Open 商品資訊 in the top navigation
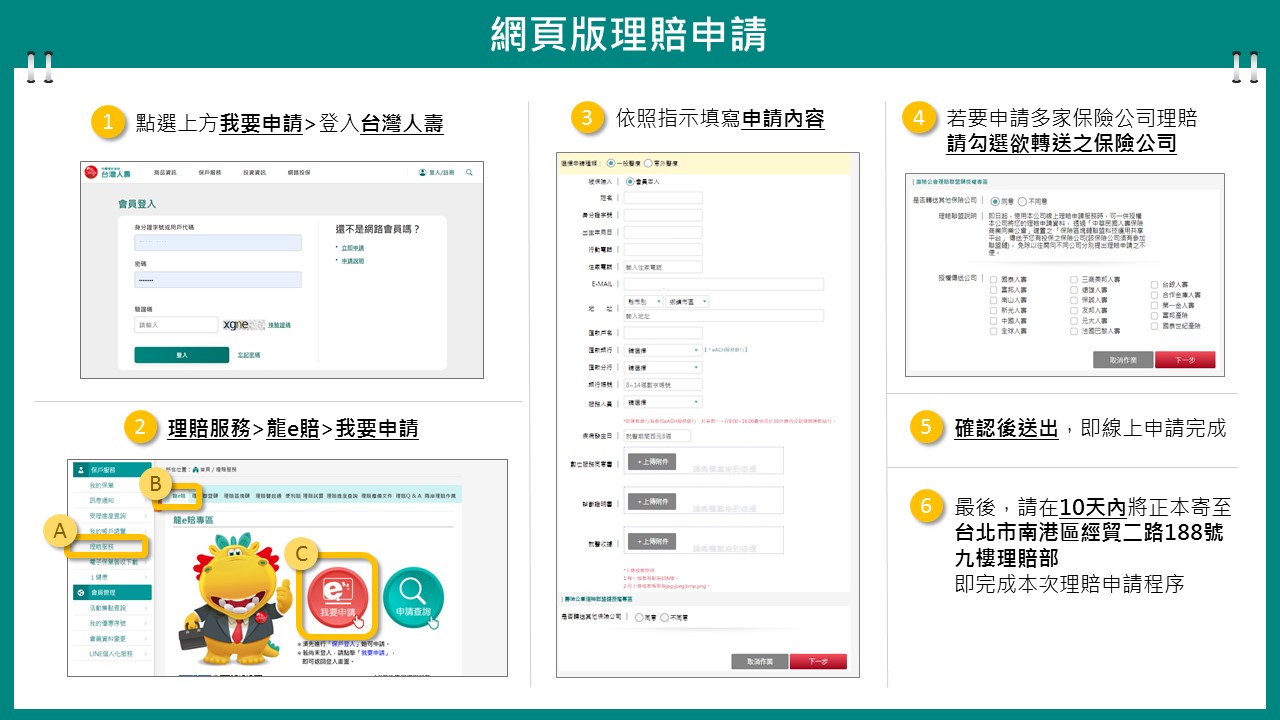 [x=165, y=173]
